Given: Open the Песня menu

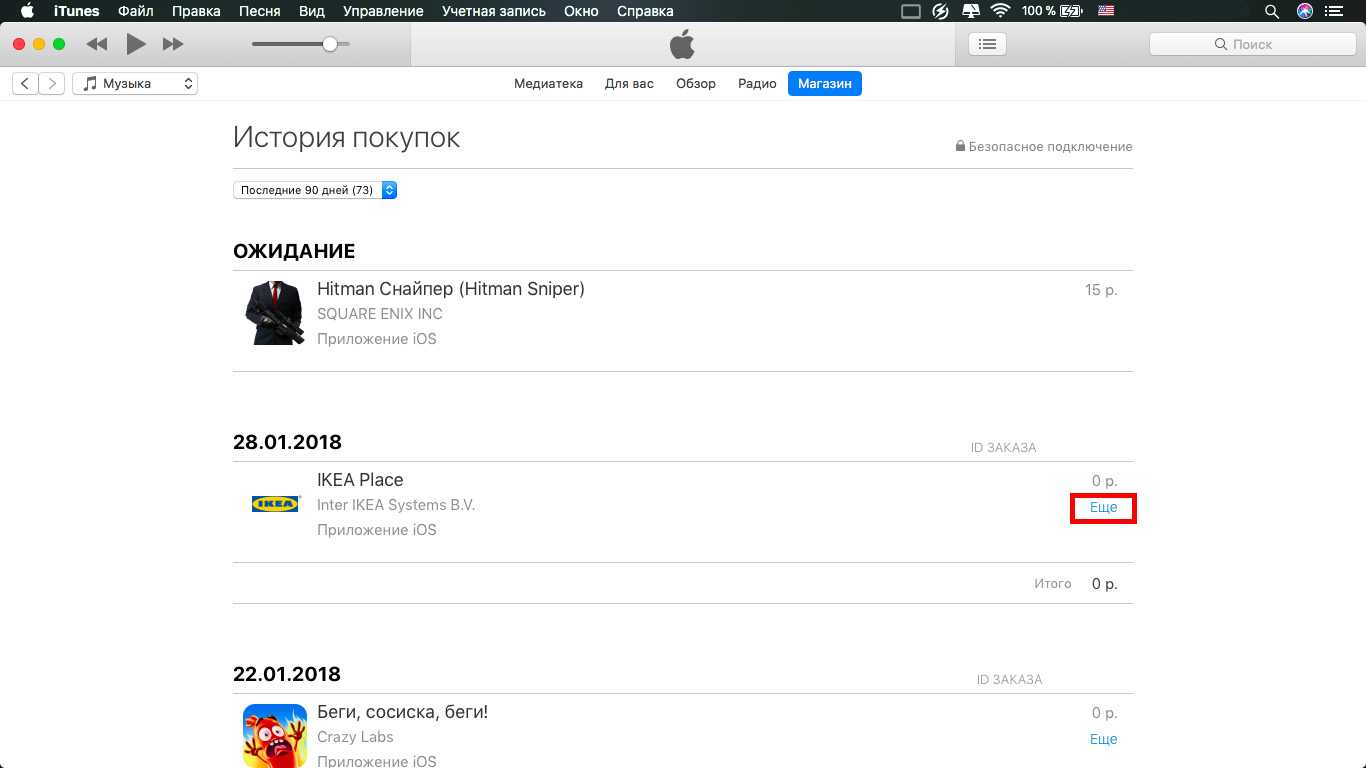Looking at the screenshot, I should pyautogui.click(x=259, y=11).
